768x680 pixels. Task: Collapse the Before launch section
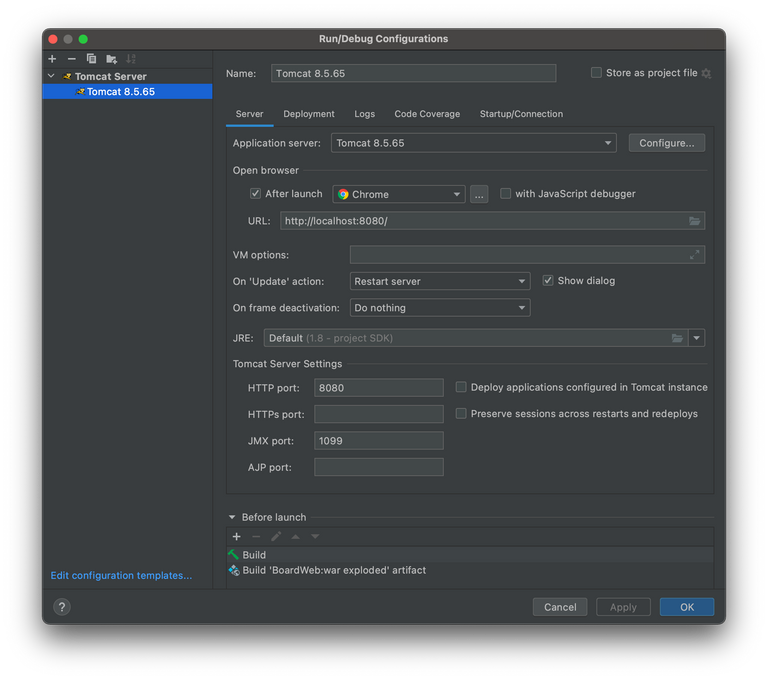point(232,517)
